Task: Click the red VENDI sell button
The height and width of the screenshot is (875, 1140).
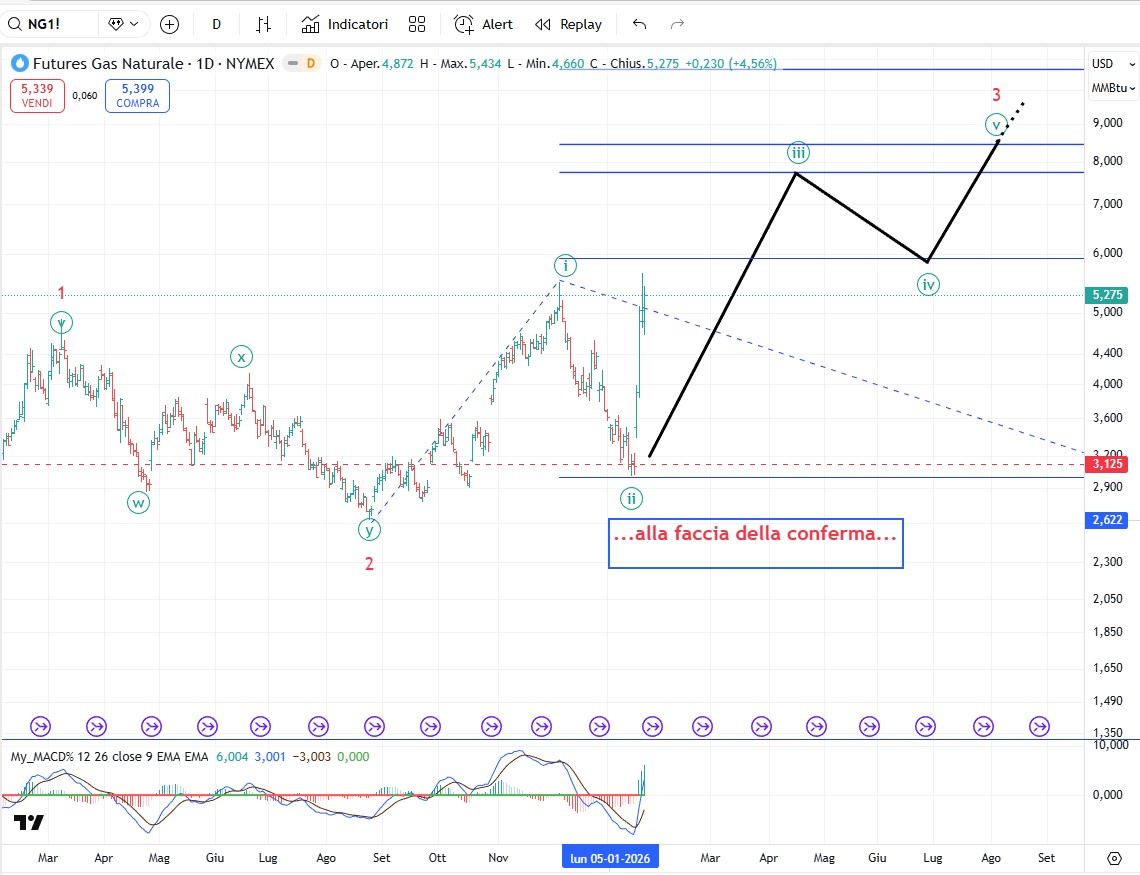Action: 39,96
